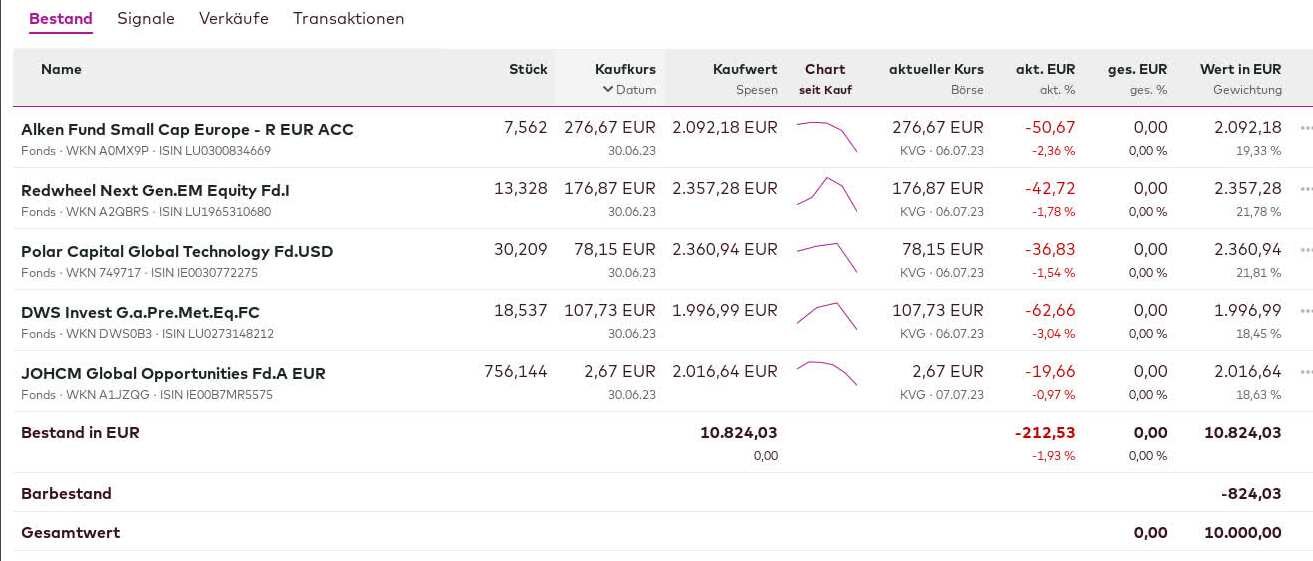The width and height of the screenshot is (1313, 561).
Task: Sort table by Name column header
Action: pos(61,69)
